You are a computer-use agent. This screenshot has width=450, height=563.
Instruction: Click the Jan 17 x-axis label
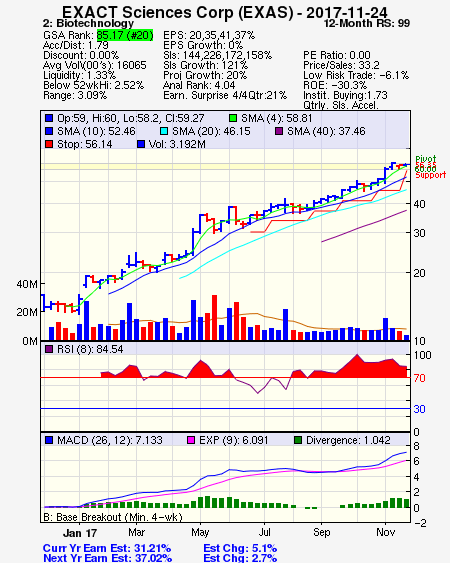[x=80, y=533]
